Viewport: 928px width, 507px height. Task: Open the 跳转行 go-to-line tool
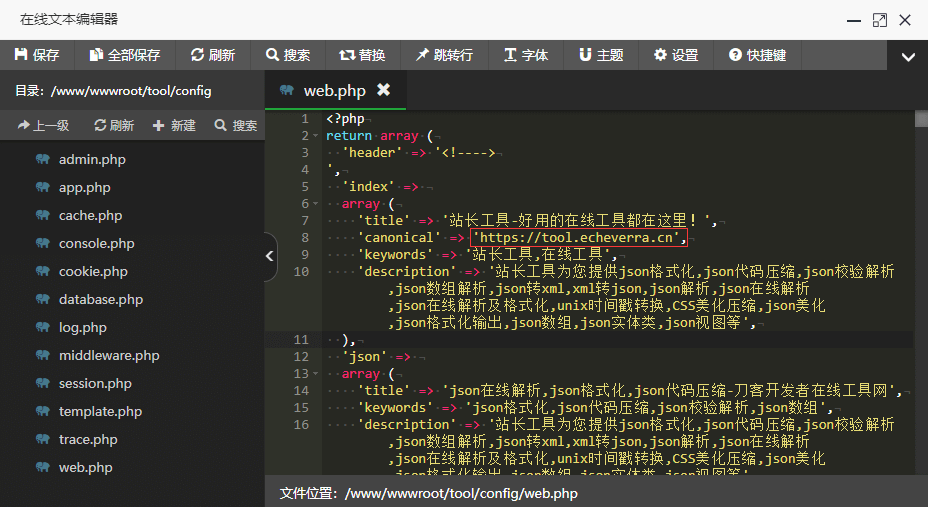pyautogui.click(x=444, y=55)
